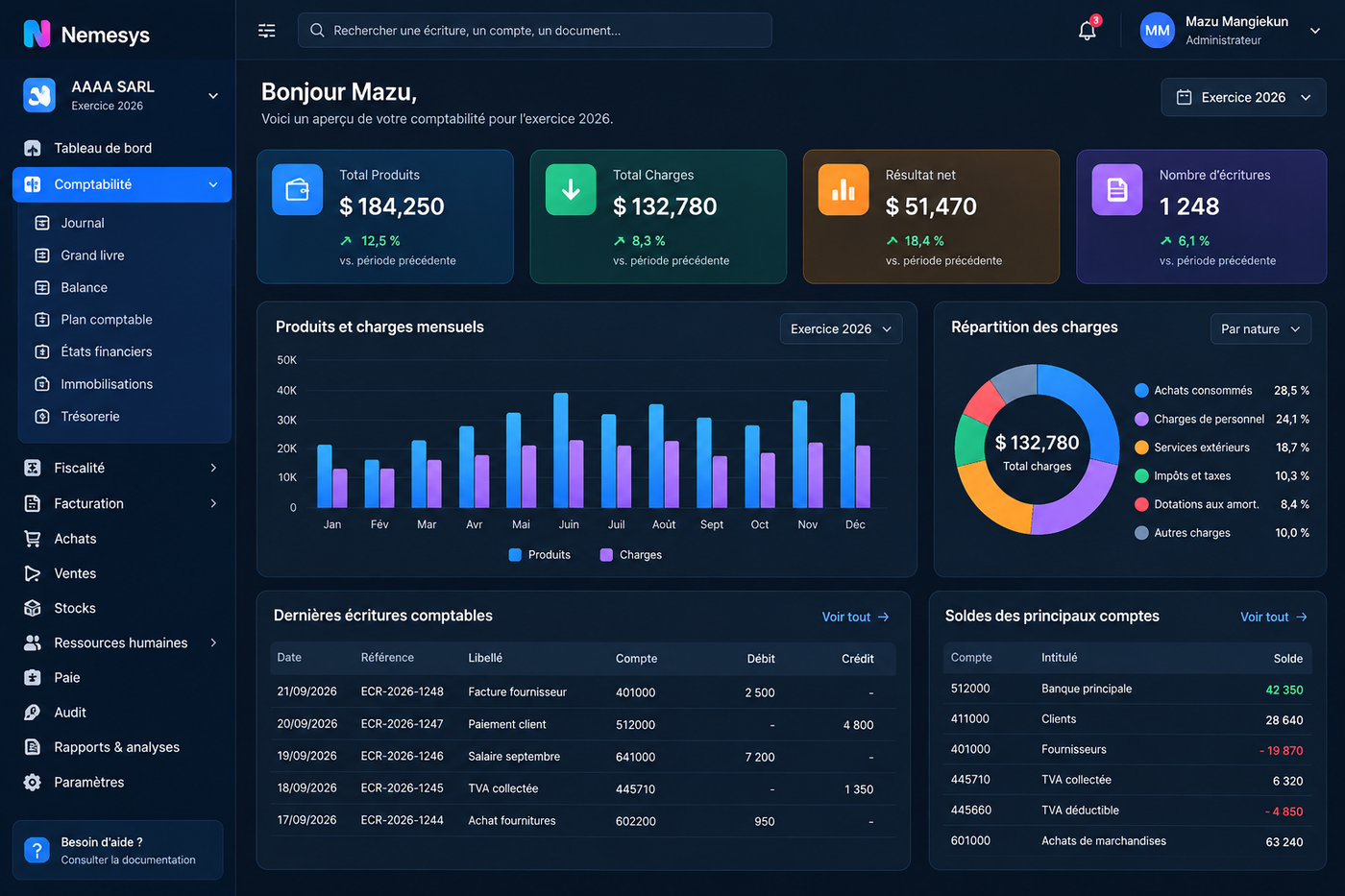Toggle the sidebar filter icon
Image resolution: width=1345 pixels, height=896 pixels.
(267, 31)
